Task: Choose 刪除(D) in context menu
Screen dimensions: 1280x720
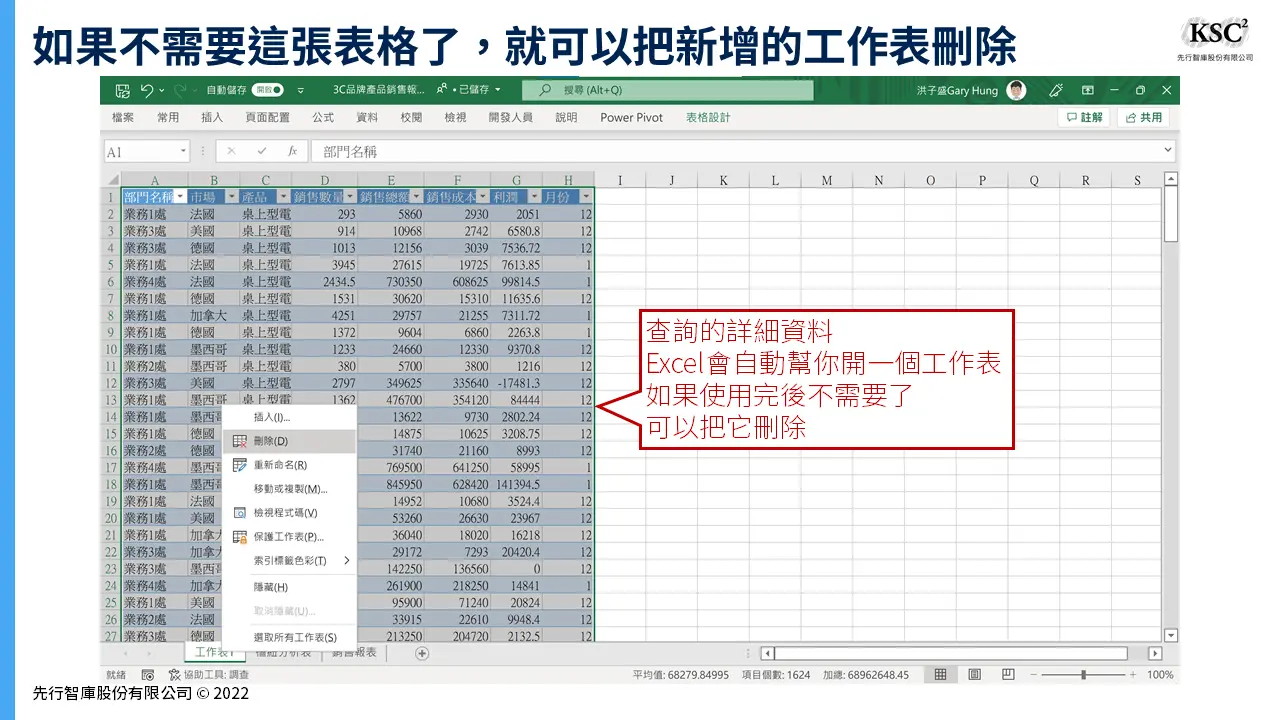Action: tap(289, 441)
